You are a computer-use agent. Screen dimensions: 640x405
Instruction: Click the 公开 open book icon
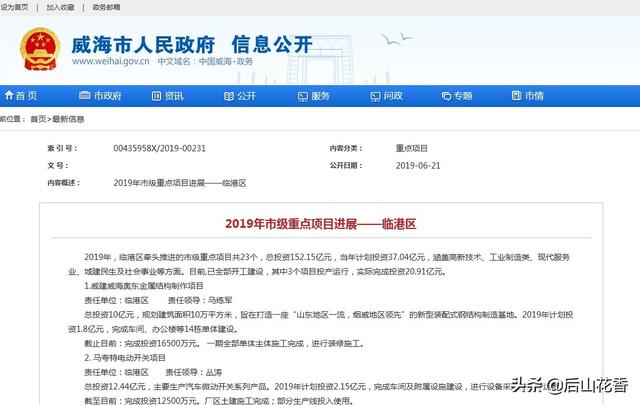click(229, 96)
